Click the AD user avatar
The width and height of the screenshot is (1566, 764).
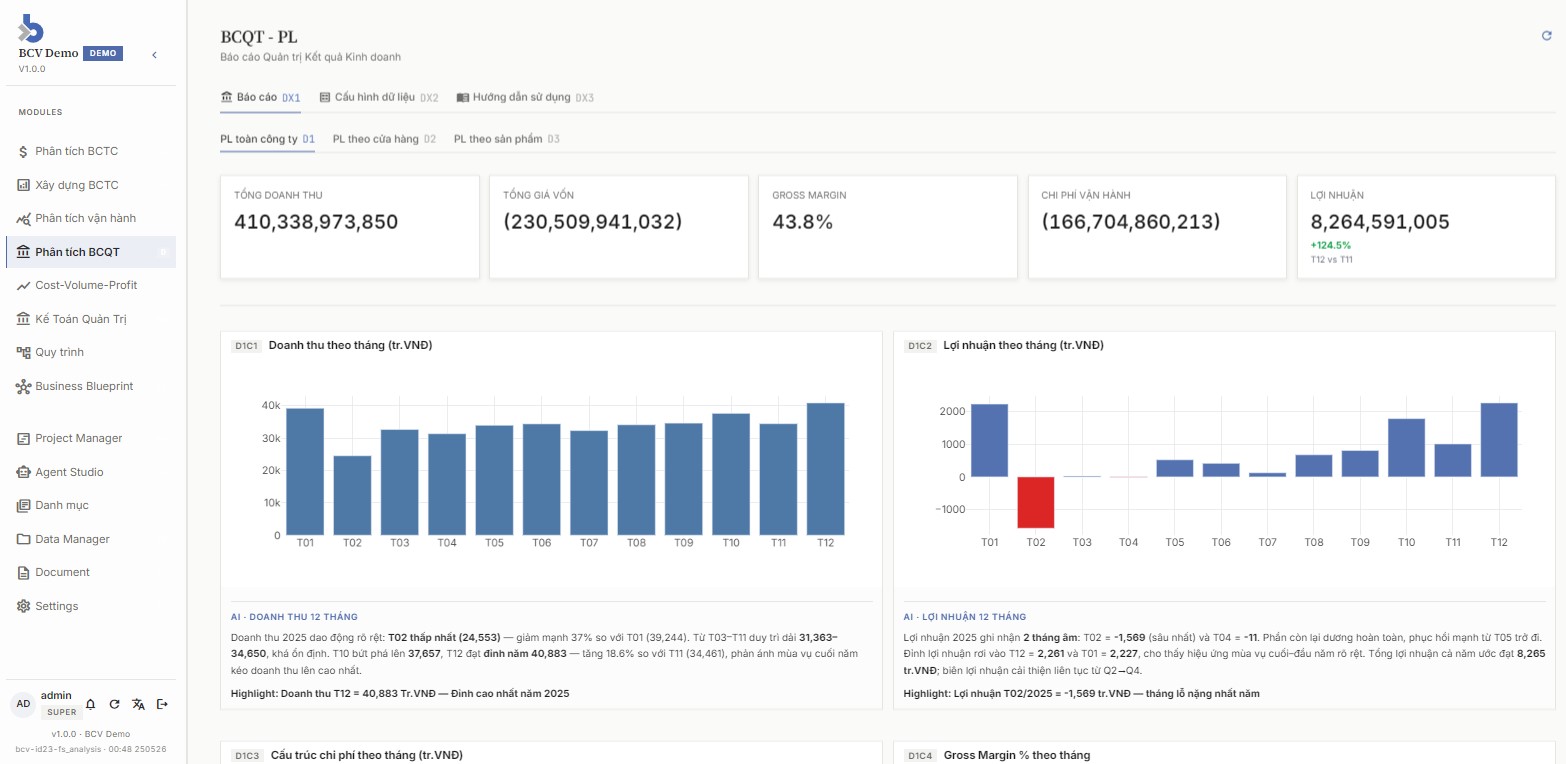coord(23,703)
